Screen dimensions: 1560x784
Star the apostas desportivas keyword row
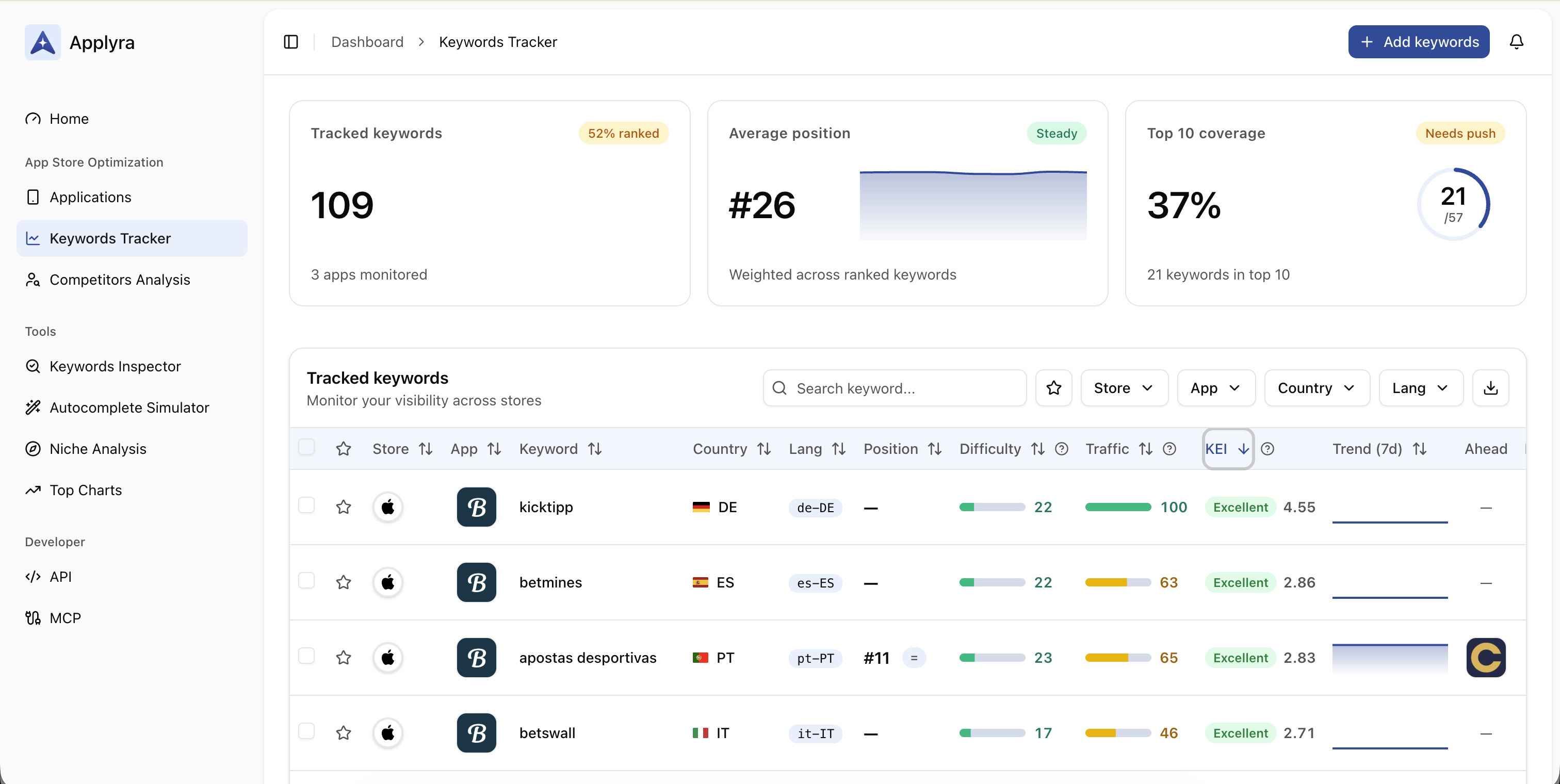click(344, 658)
